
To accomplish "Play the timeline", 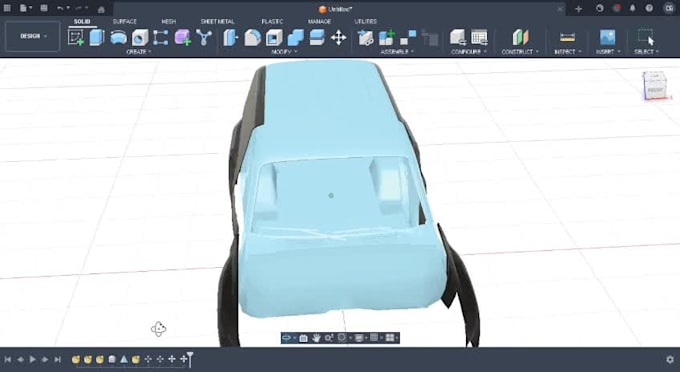I will point(33,359).
